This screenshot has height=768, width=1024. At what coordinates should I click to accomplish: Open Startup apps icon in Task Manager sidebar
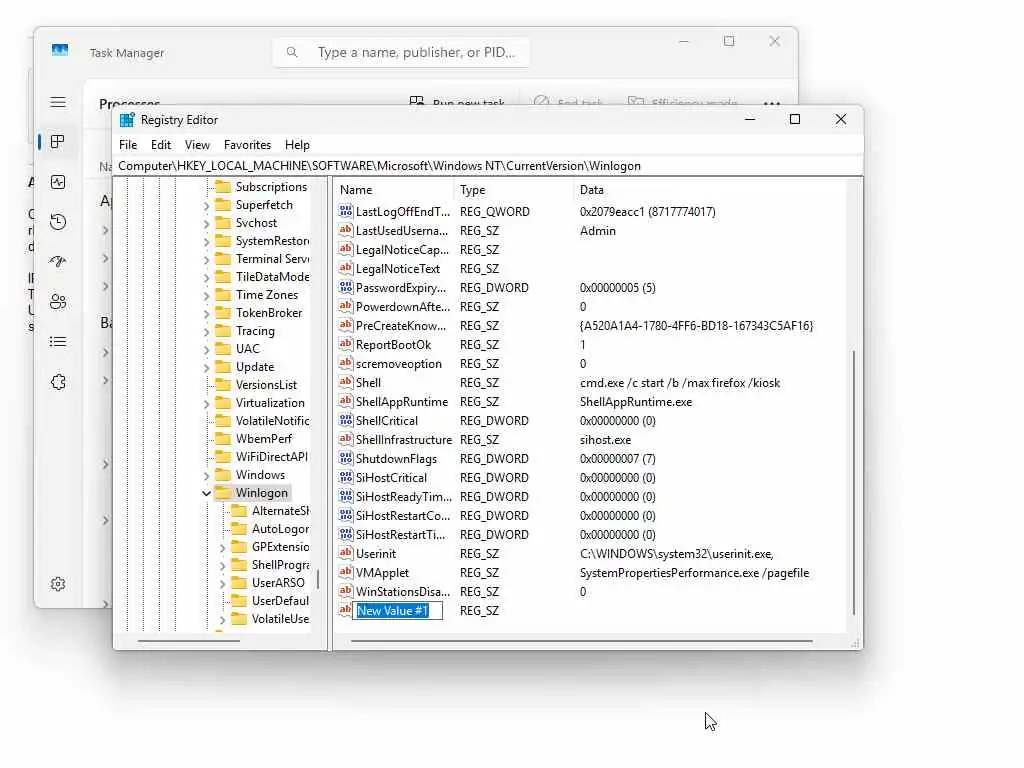pyautogui.click(x=57, y=261)
